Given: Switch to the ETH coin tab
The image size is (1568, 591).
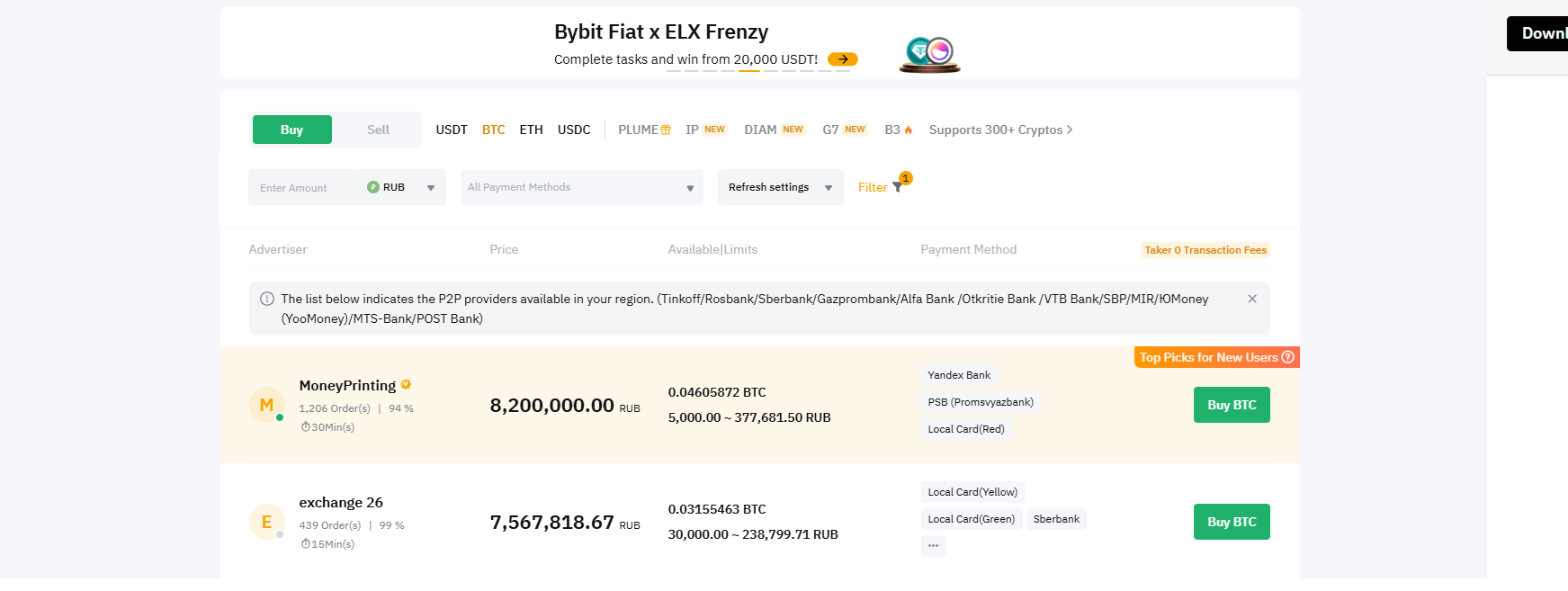Looking at the screenshot, I should click(531, 130).
